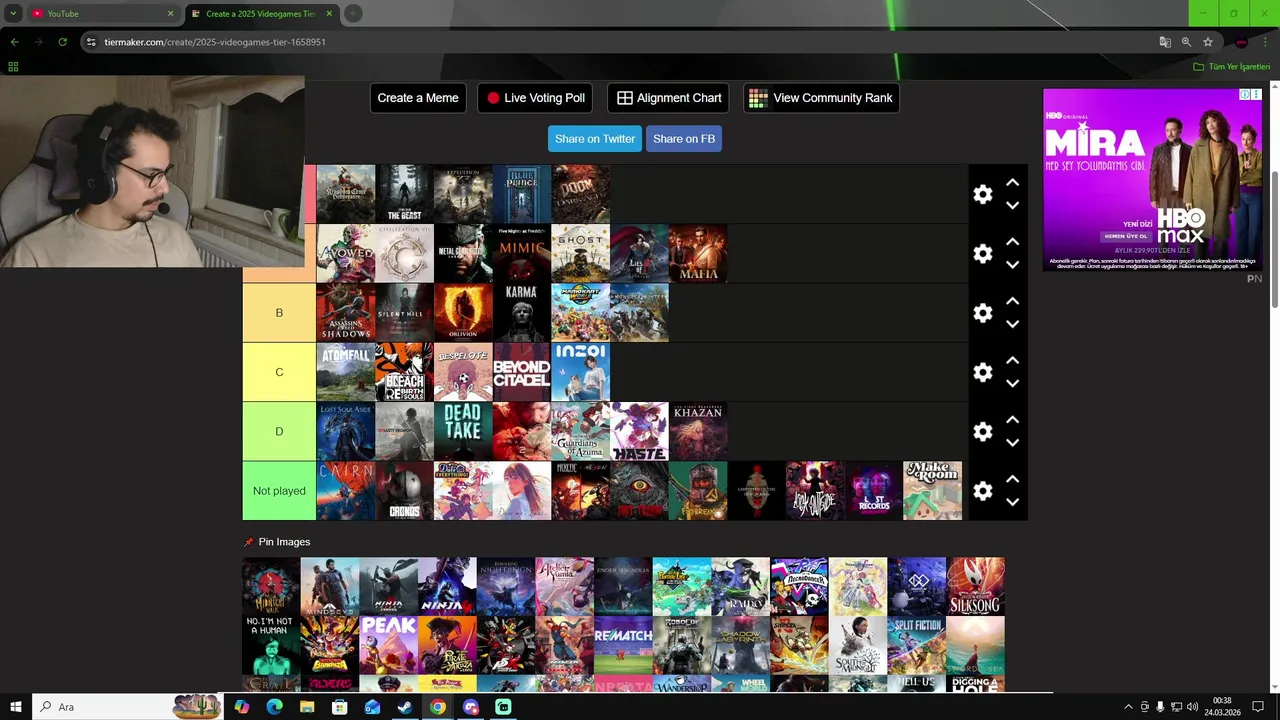Select the Mimic game tile
This screenshot has height=720, width=1280.
click(522, 254)
